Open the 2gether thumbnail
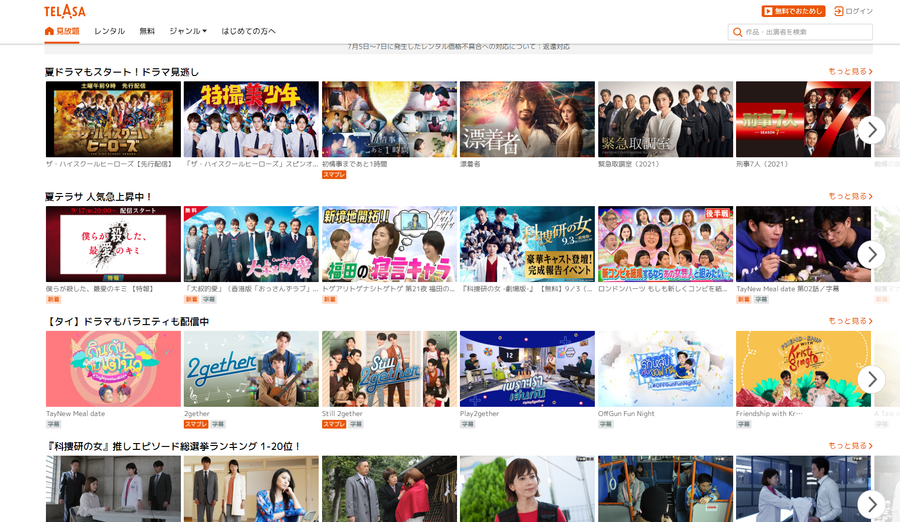The width and height of the screenshot is (900, 522). click(x=251, y=369)
